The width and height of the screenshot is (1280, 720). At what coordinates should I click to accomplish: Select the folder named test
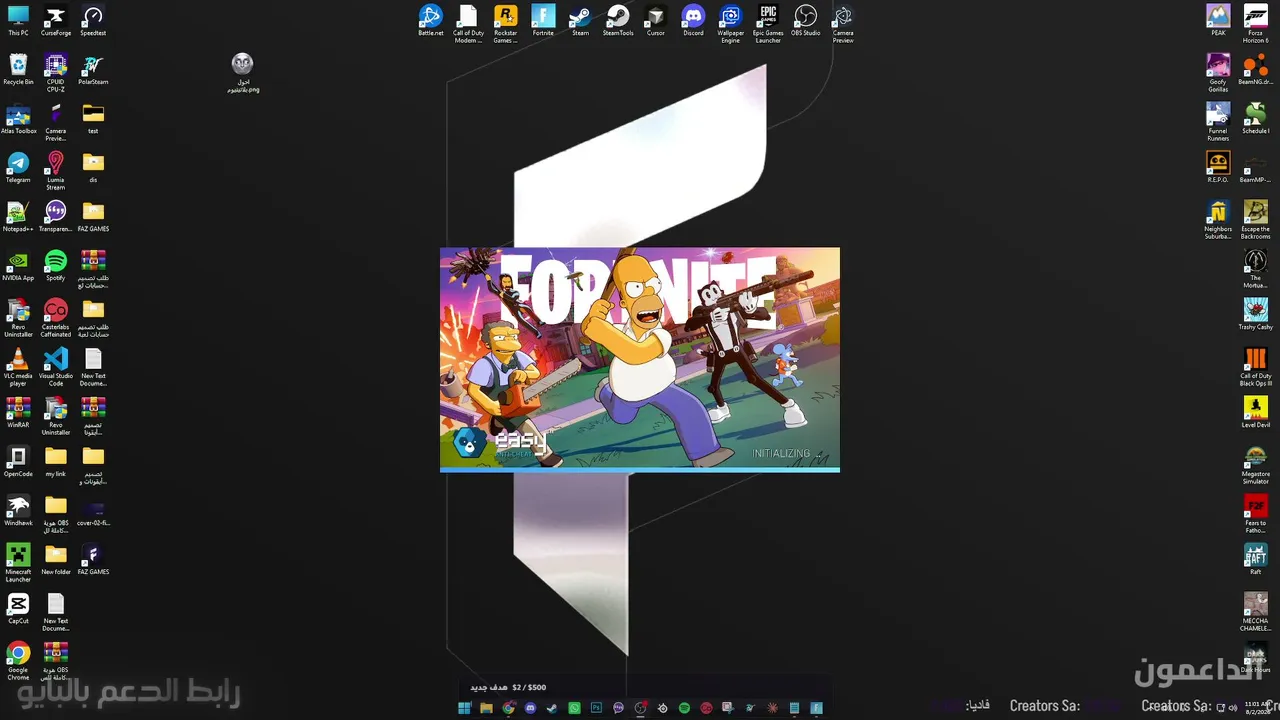(x=93, y=119)
